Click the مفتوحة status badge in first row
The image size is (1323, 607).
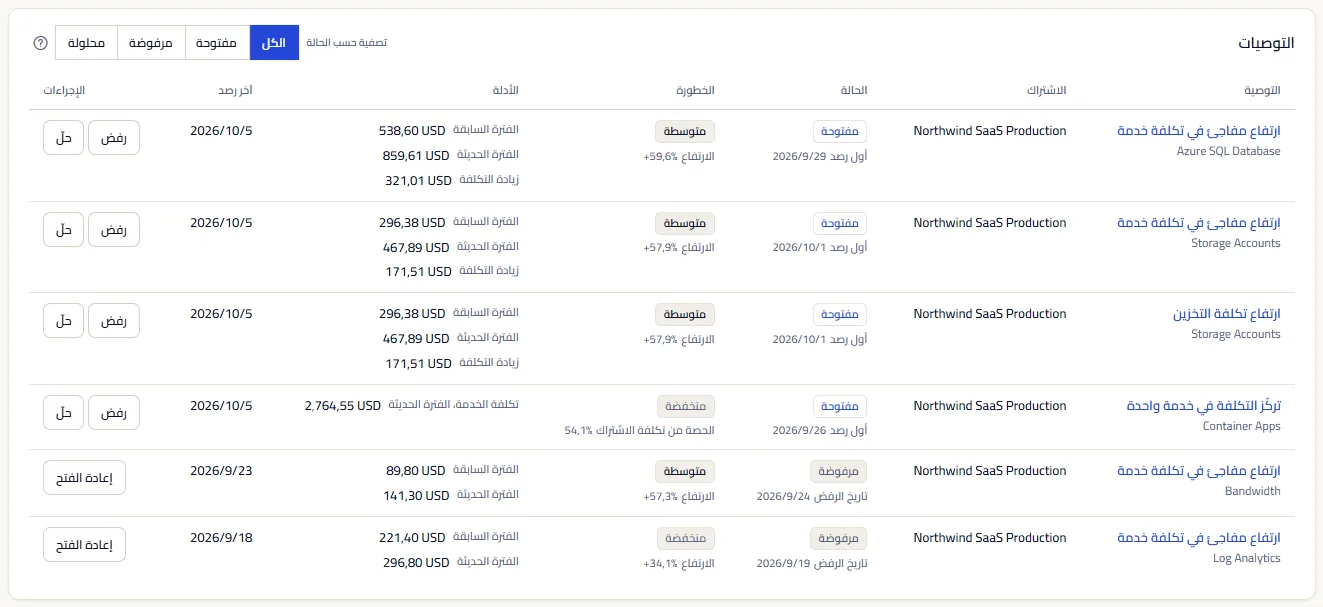840,132
